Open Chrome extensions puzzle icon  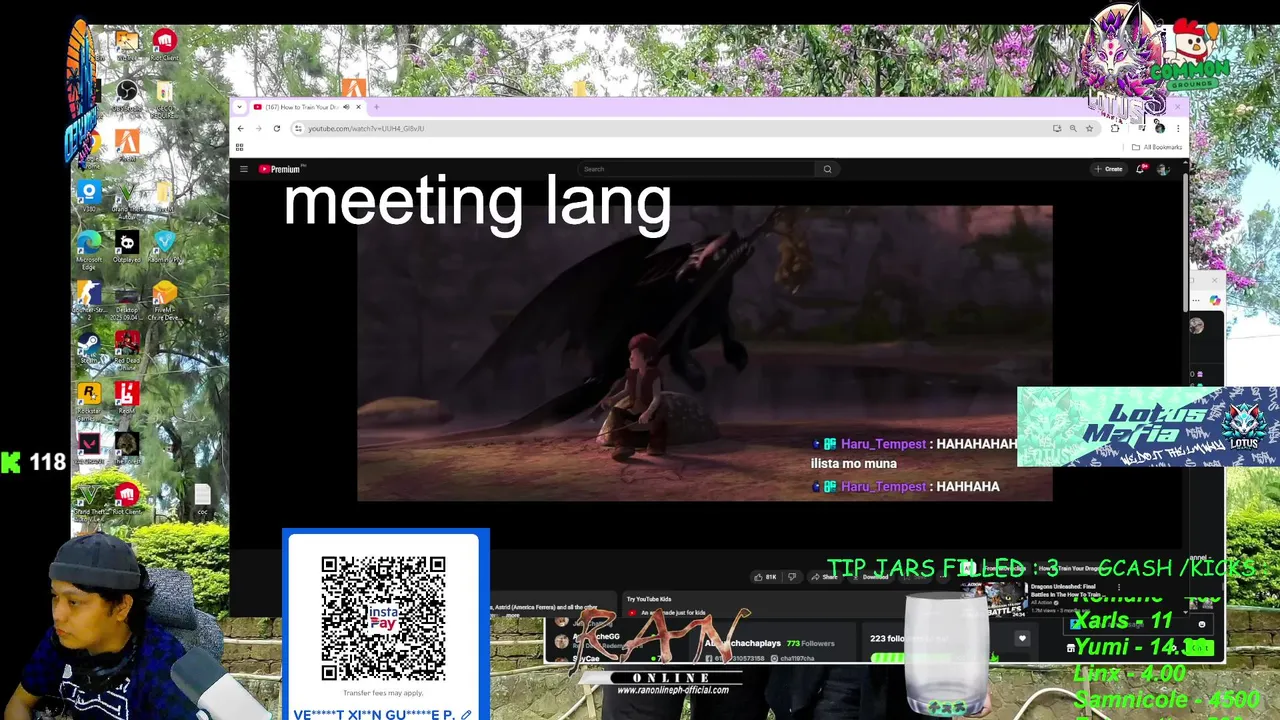click(1115, 128)
